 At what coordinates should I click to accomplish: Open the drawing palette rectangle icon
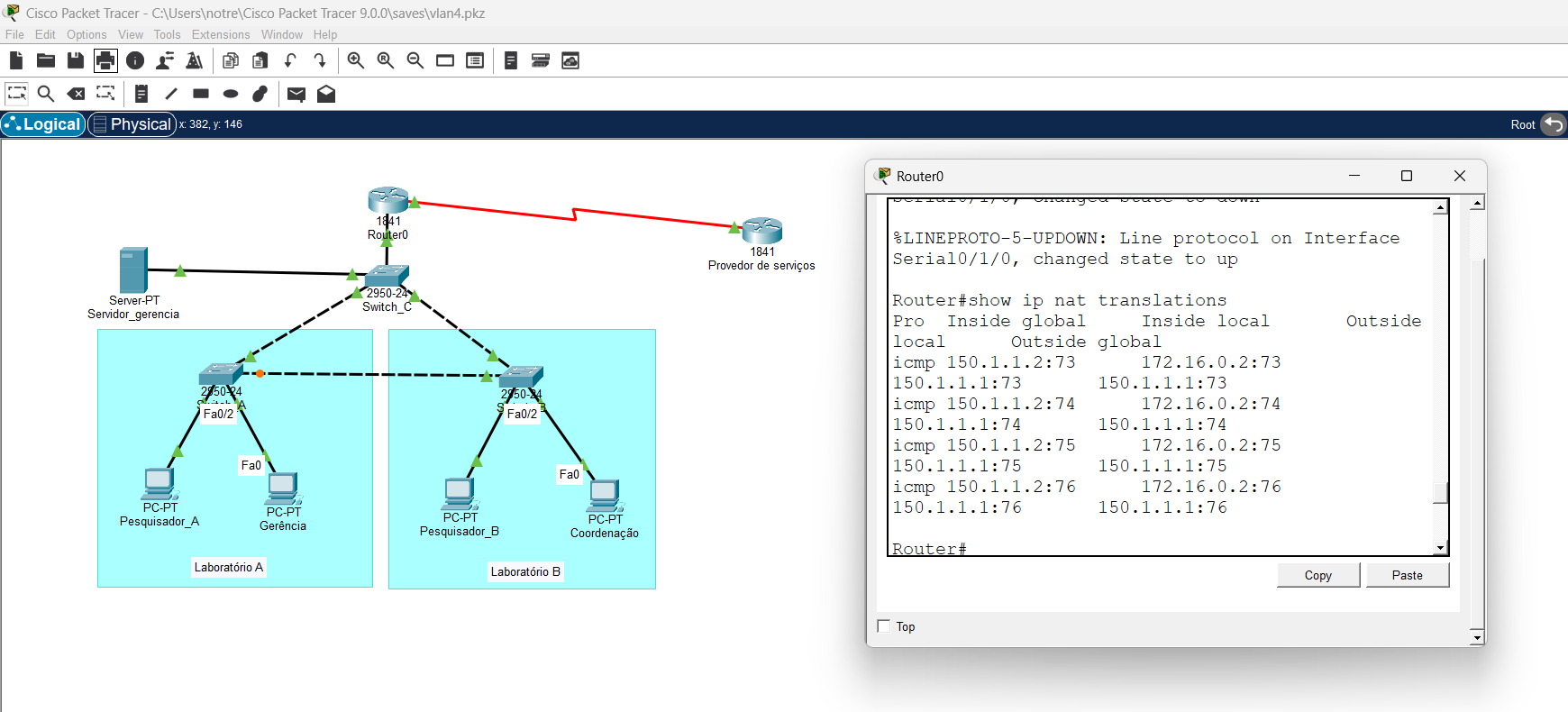(445, 60)
